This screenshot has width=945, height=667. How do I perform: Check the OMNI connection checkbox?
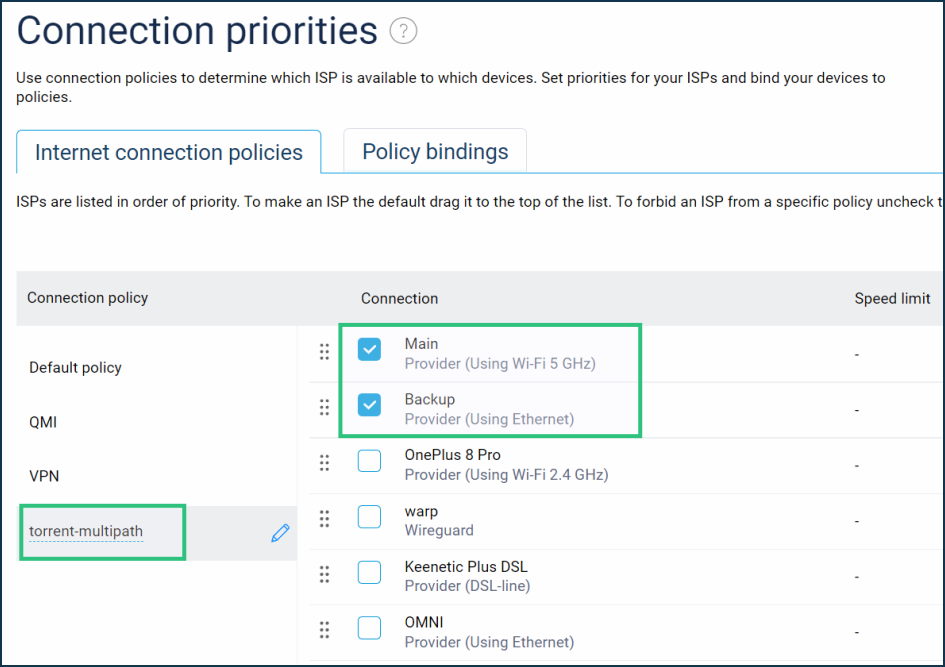369,628
